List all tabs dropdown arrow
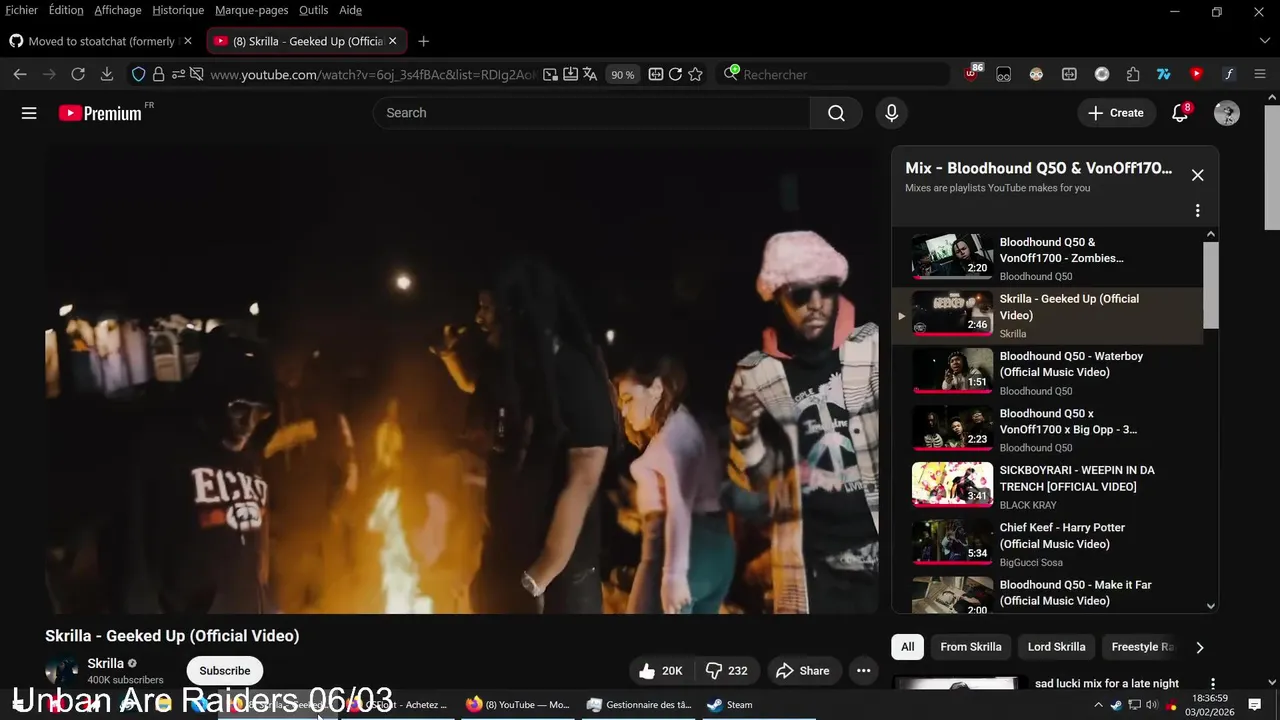 point(1264,41)
